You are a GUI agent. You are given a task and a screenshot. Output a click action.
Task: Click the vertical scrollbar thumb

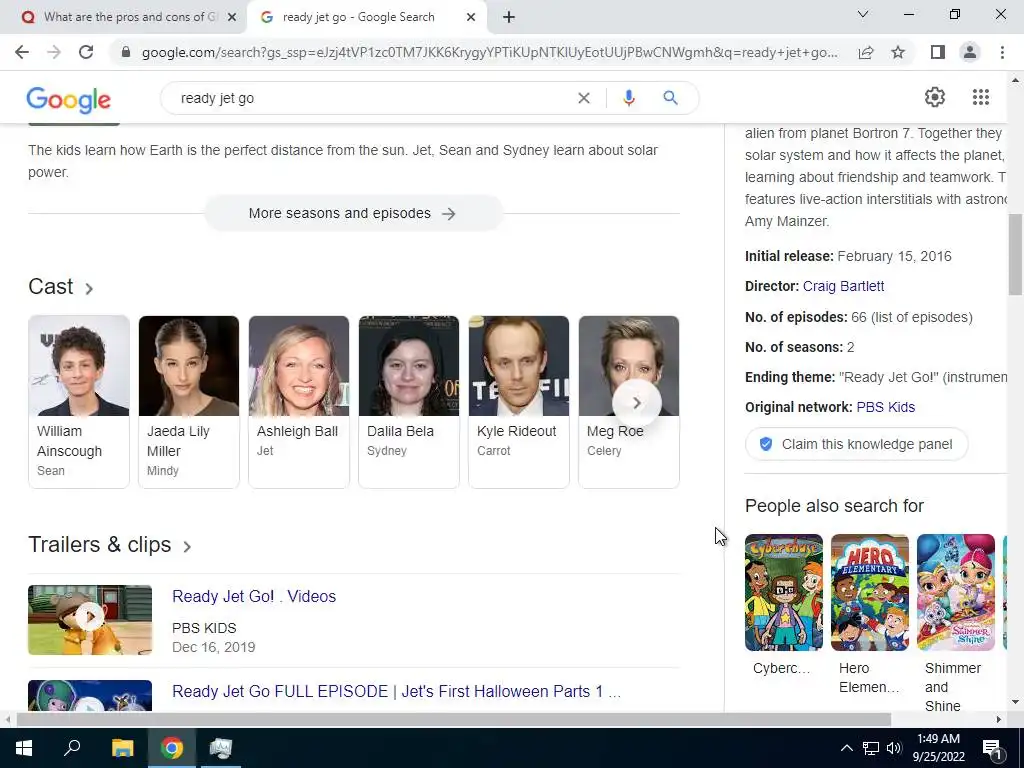click(x=1015, y=255)
